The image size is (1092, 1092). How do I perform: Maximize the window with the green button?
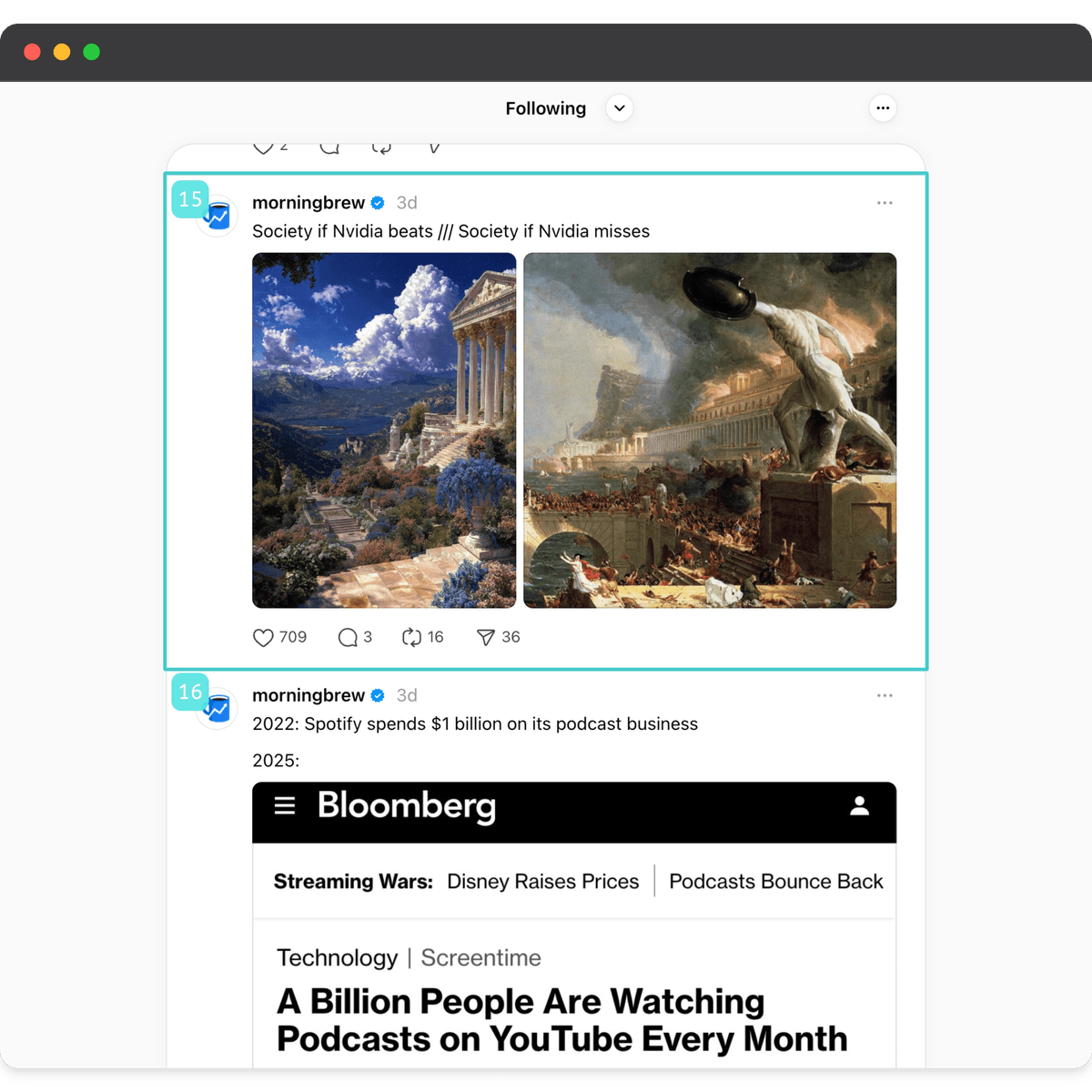91,52
